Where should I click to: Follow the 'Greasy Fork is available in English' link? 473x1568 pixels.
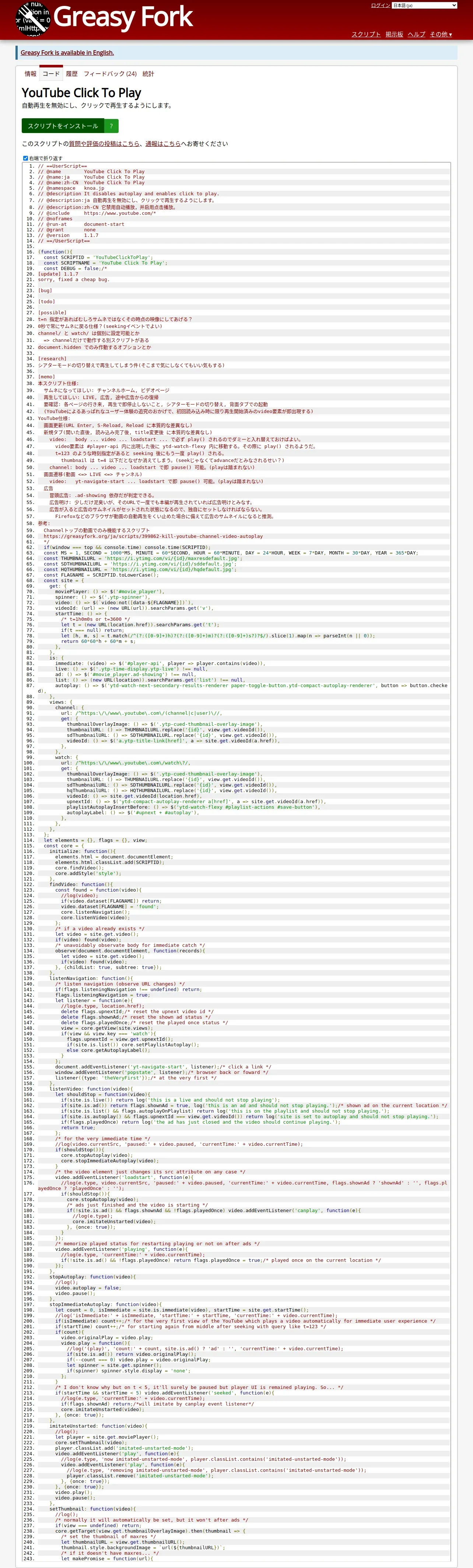(67, 53)
